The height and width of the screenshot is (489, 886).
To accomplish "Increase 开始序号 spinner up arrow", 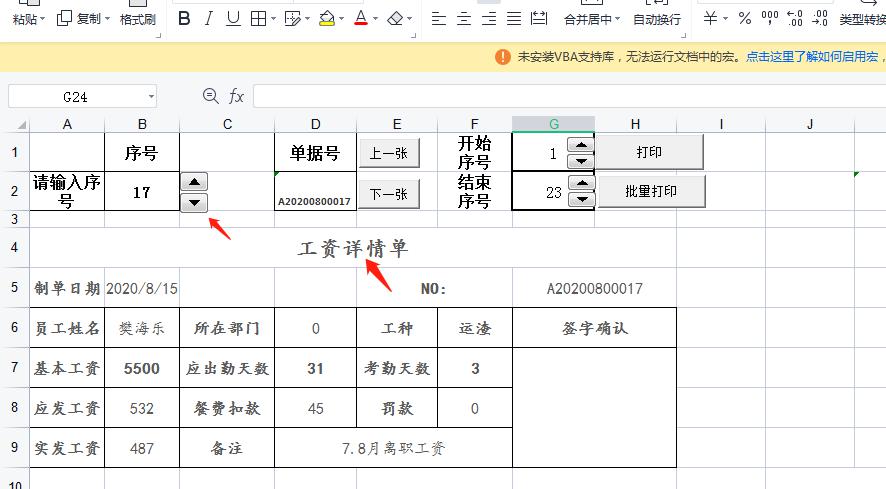I will [580, 145].
